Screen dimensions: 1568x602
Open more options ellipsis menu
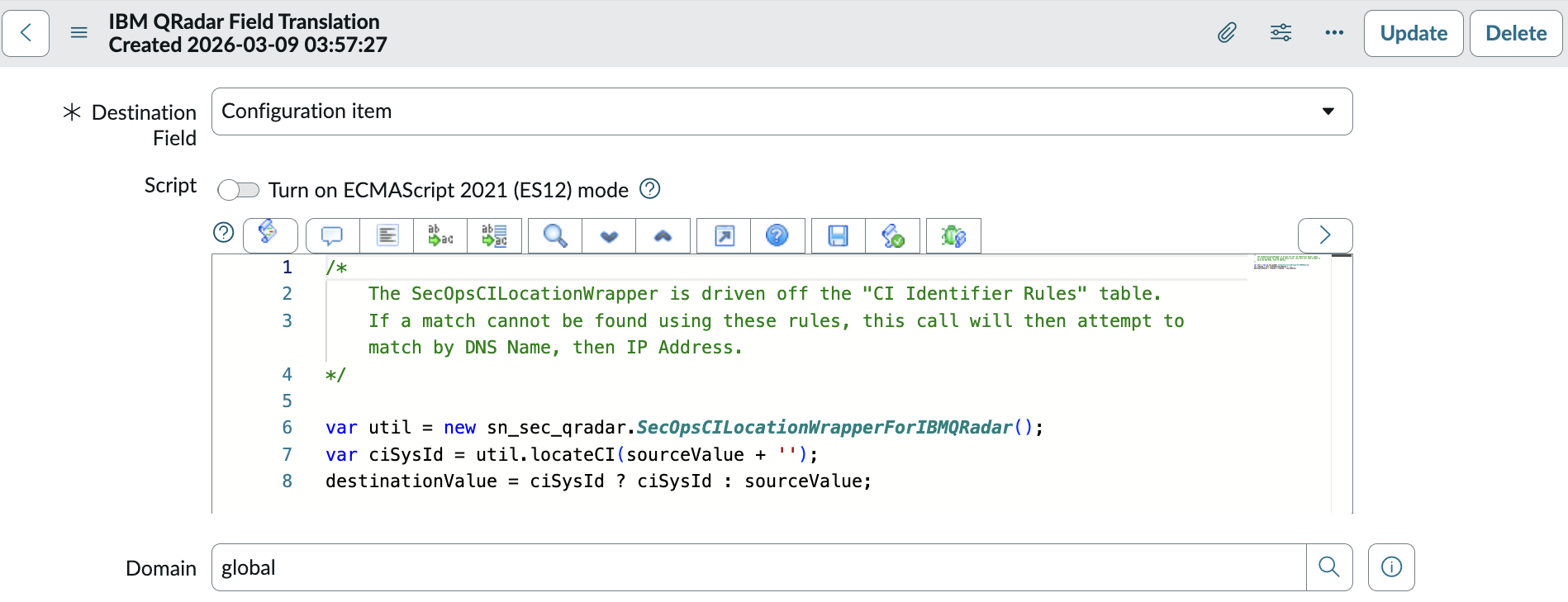(1334, 33)
